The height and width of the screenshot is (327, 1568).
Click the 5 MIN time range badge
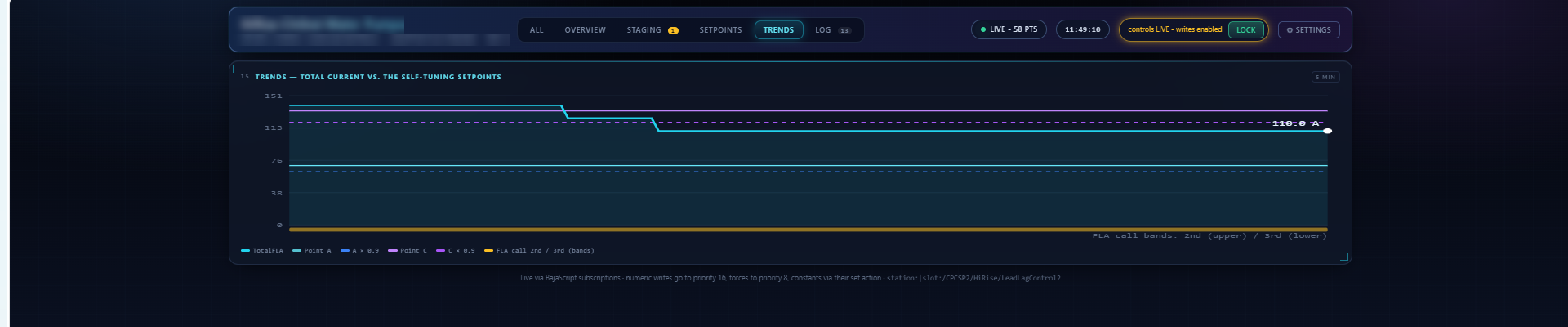click(1325, 77)
